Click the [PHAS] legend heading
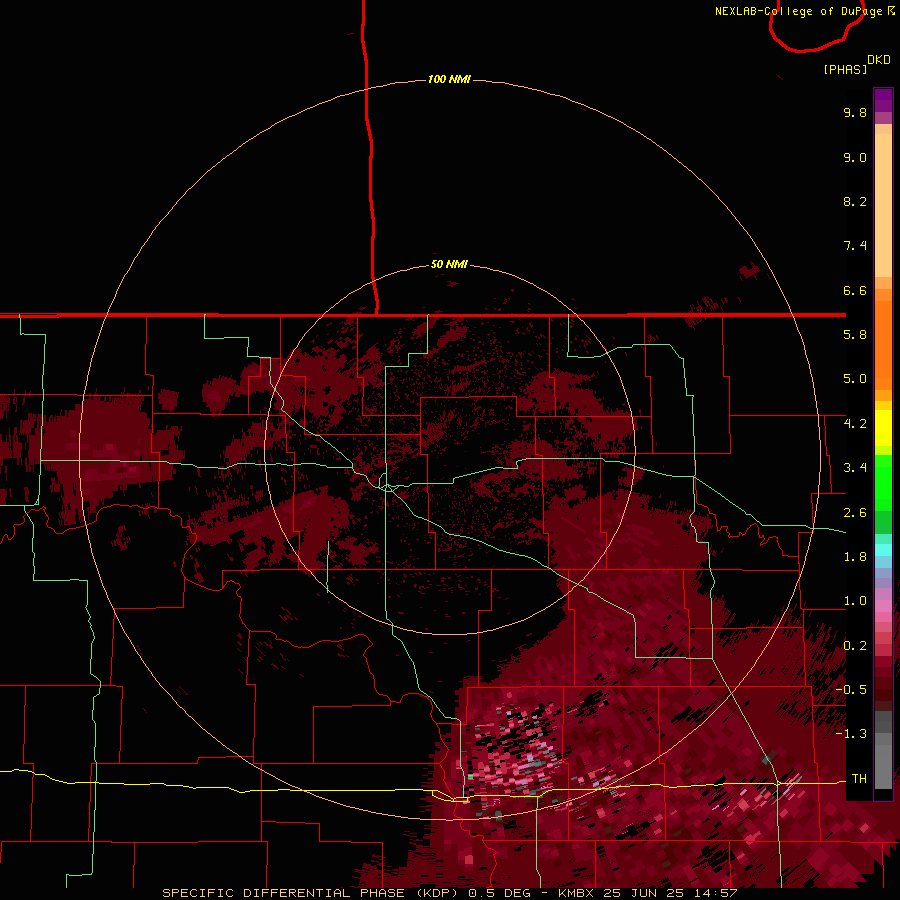Viewport: 900px width, 900px height. pyautogui.click(x=845, y=69)
